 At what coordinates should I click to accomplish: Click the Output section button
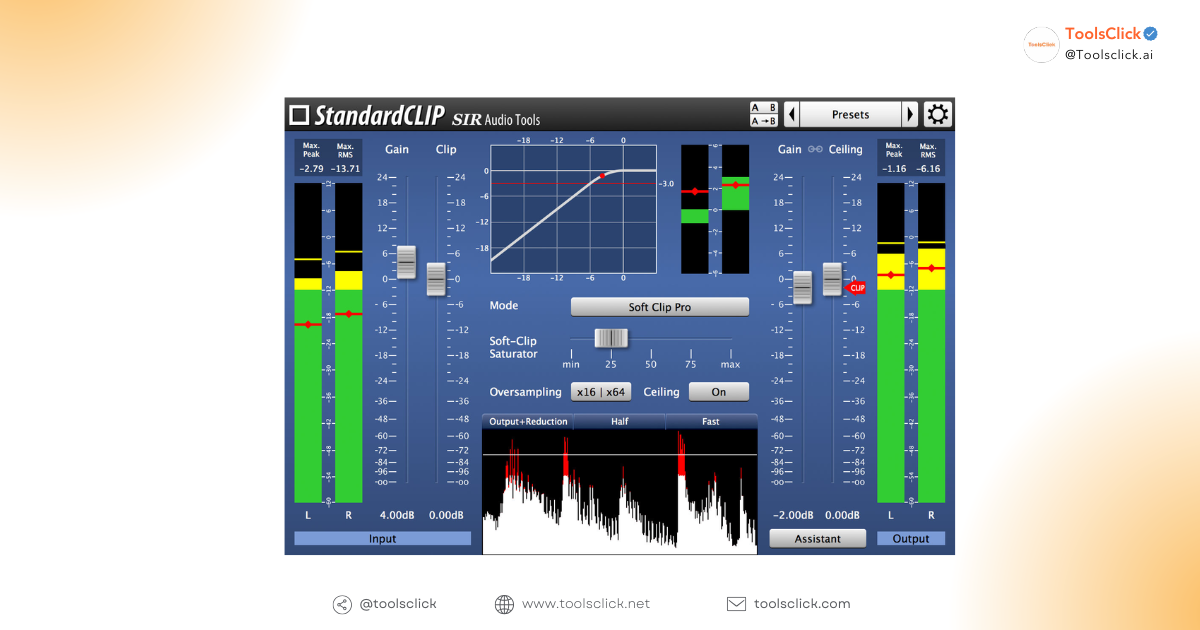click(911, 539)
